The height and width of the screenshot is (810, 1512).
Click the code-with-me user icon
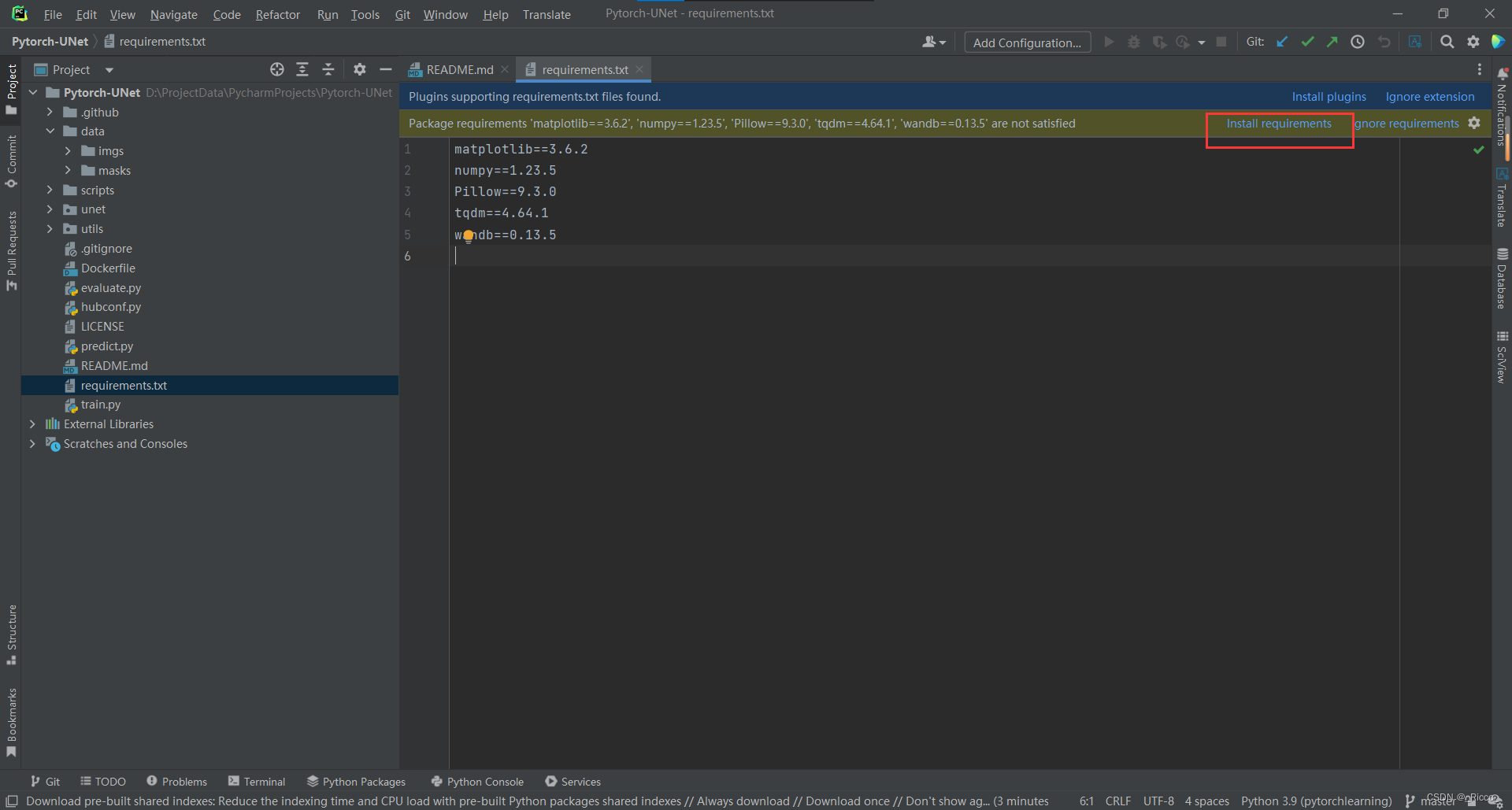click(x=933, y=42)
